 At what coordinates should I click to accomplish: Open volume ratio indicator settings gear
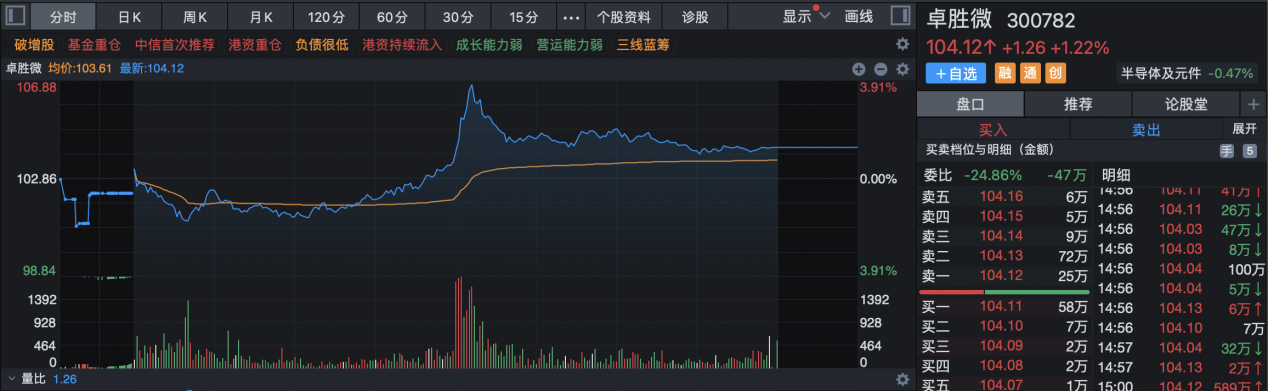(902, 380)
